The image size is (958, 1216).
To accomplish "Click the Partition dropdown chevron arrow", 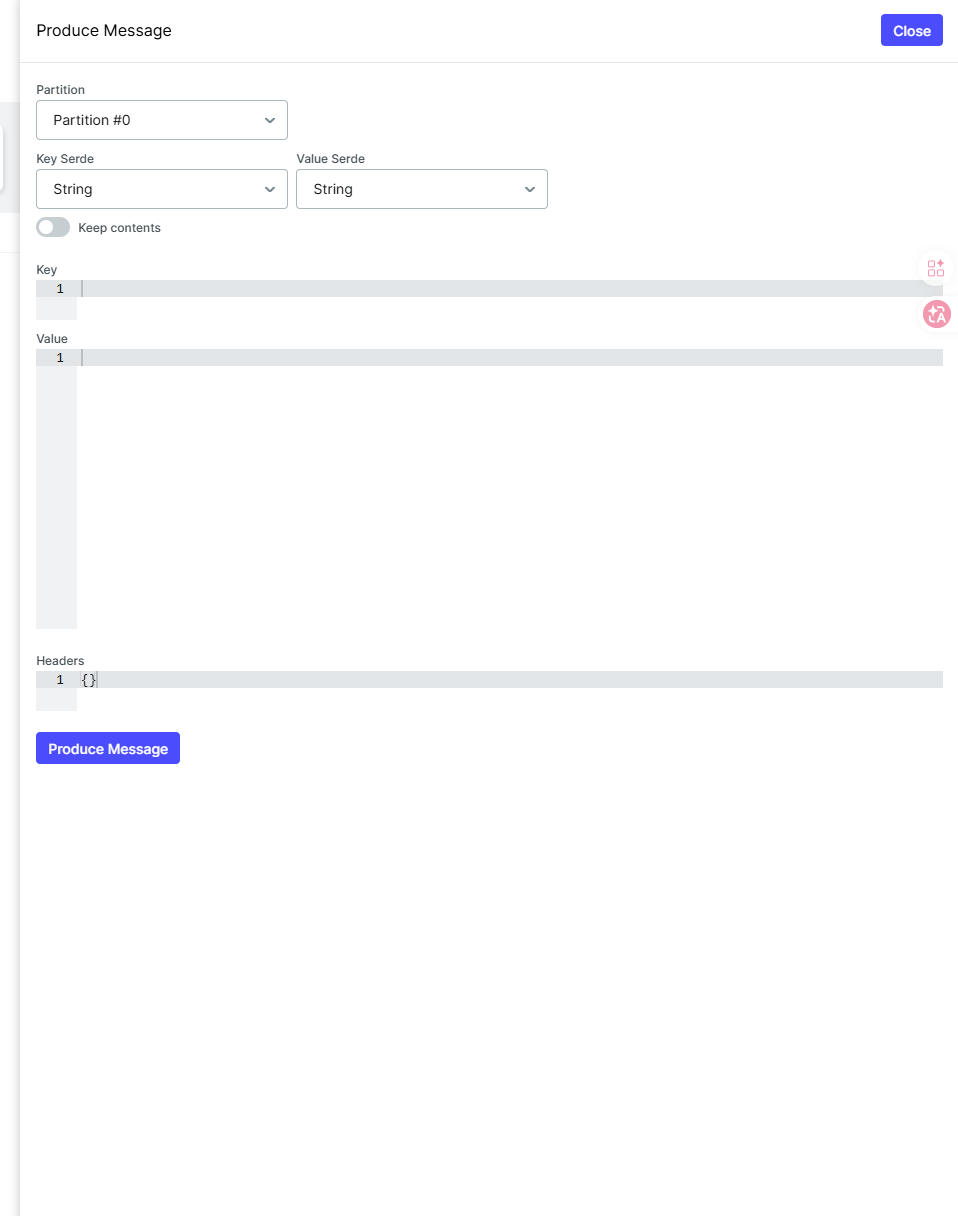I will tap(269, 120).
